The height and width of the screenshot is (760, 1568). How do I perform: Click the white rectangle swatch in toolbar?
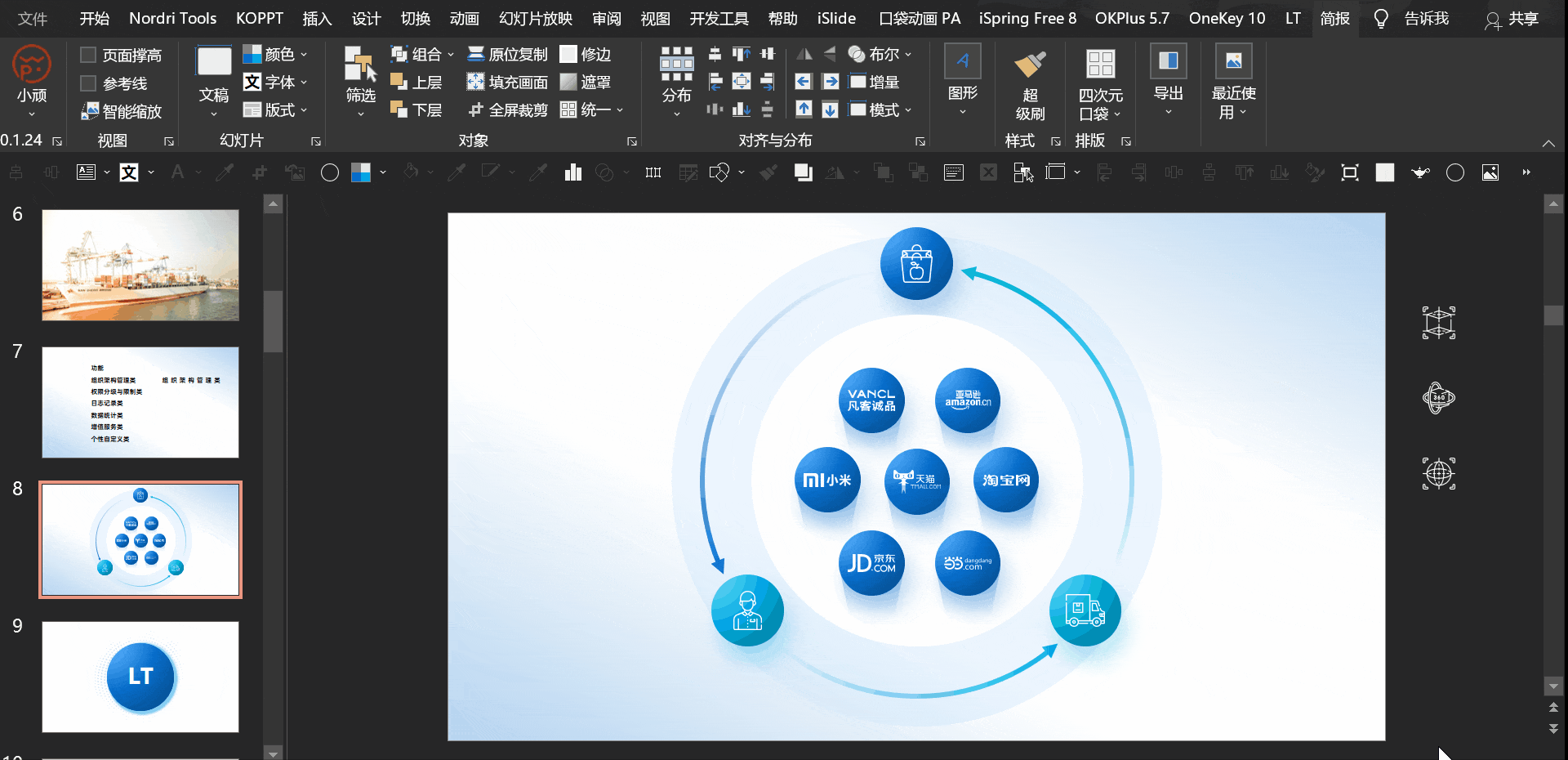(1385, 172)
